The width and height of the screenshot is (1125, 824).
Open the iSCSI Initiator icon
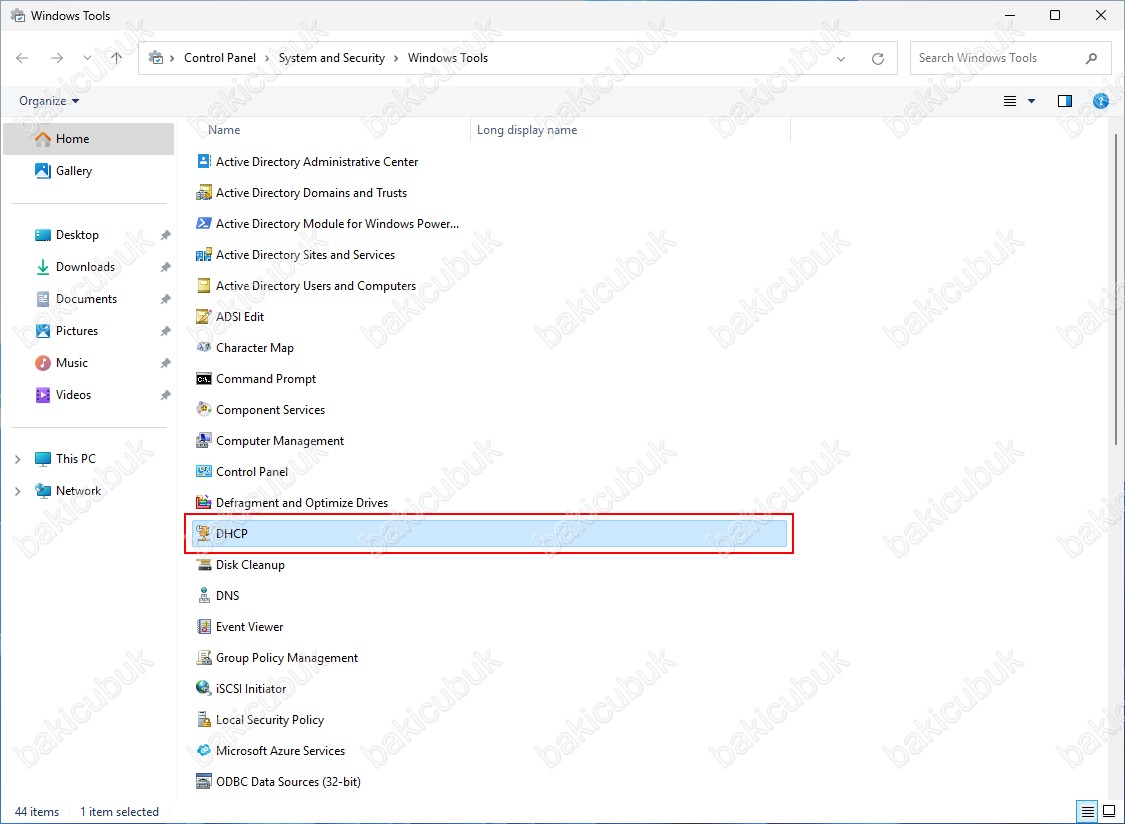click(204, 689)
